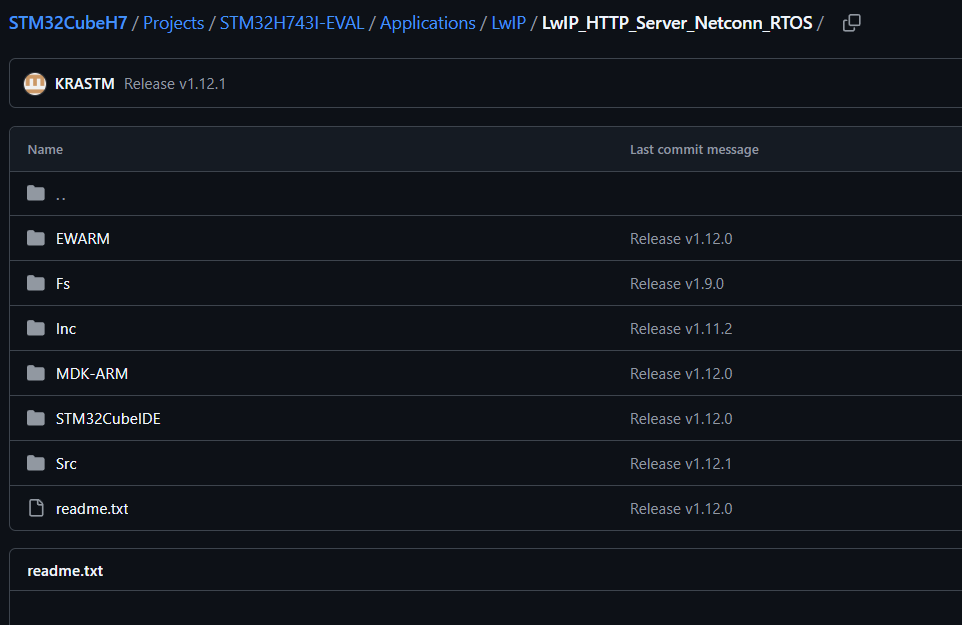Open Applications breadcrumb link
The width and height of the screenshot is (962, 625).
428,23
